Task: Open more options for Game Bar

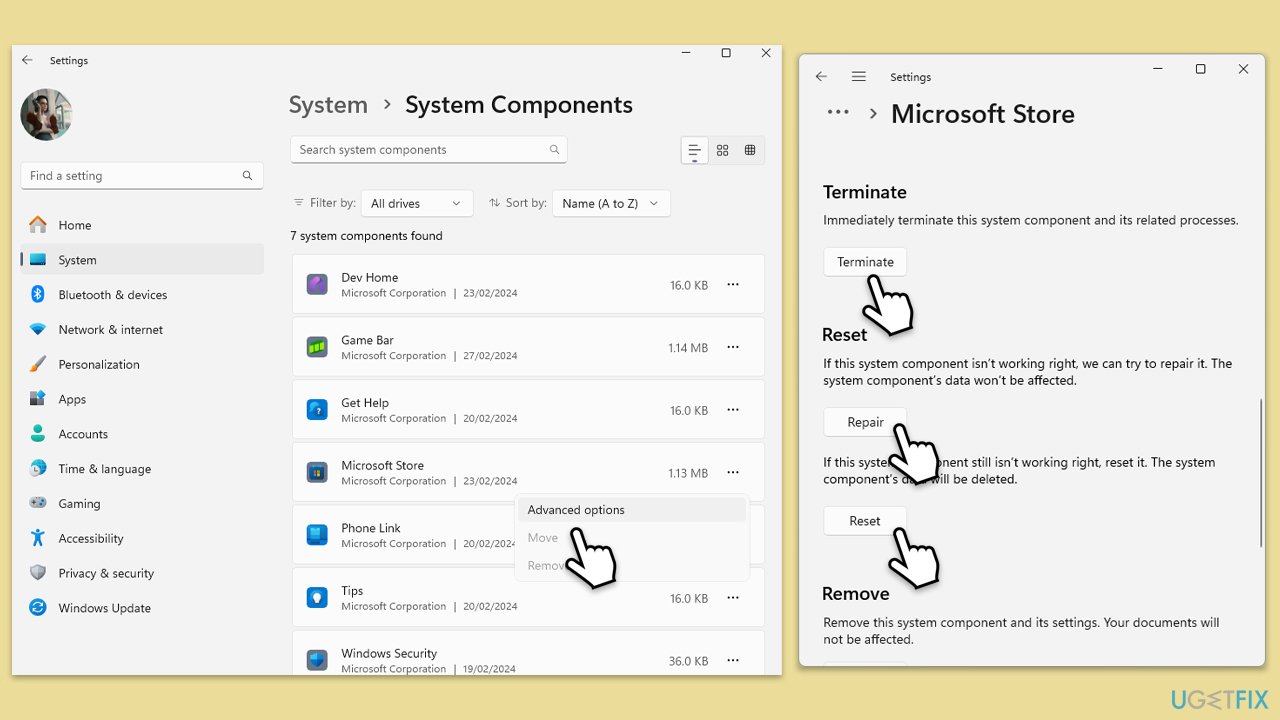Action: tap(733, 348)
